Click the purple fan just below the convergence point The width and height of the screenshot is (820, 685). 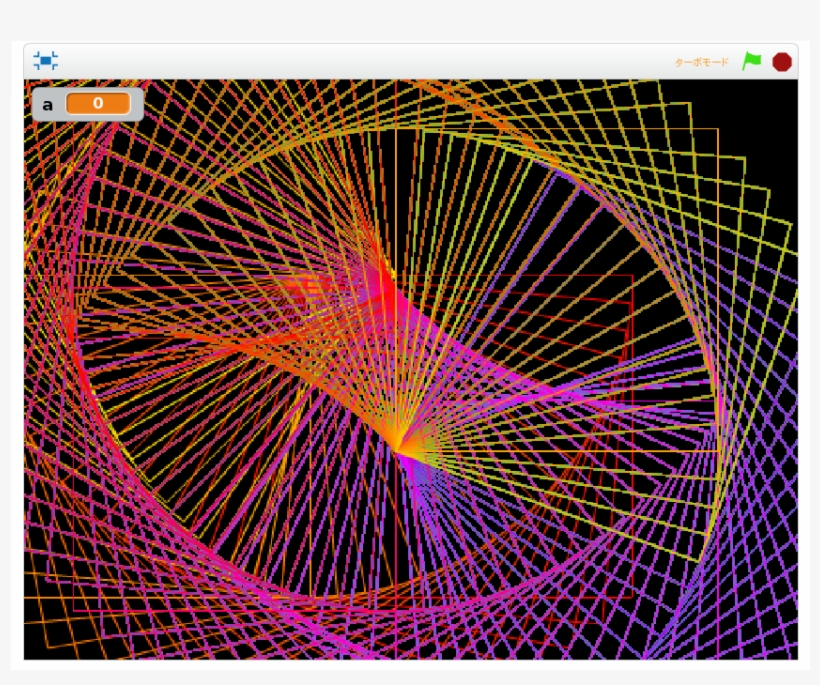click(x=422, y=478)
